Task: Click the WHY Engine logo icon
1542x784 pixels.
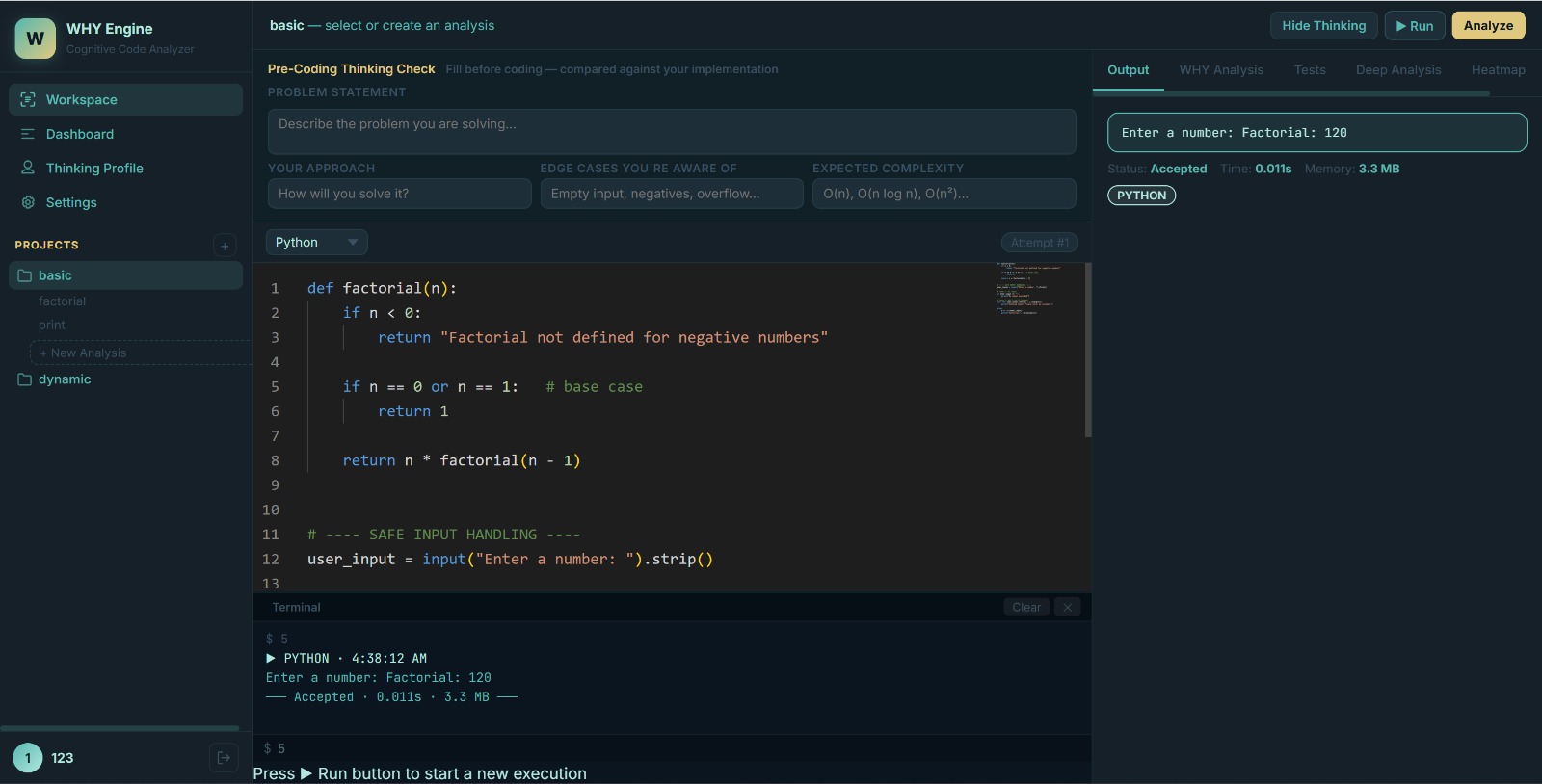Action: click(35, 39)
